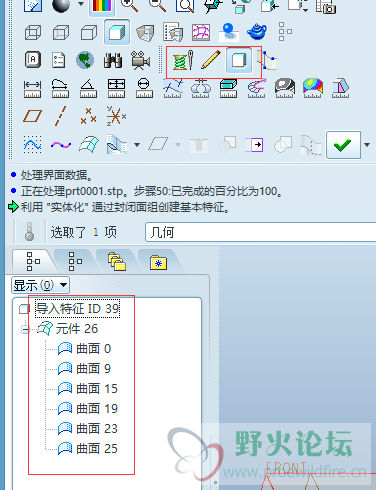Click the datum plane tool
Viewport: 376px width, 490px height.
coord(32,116)
